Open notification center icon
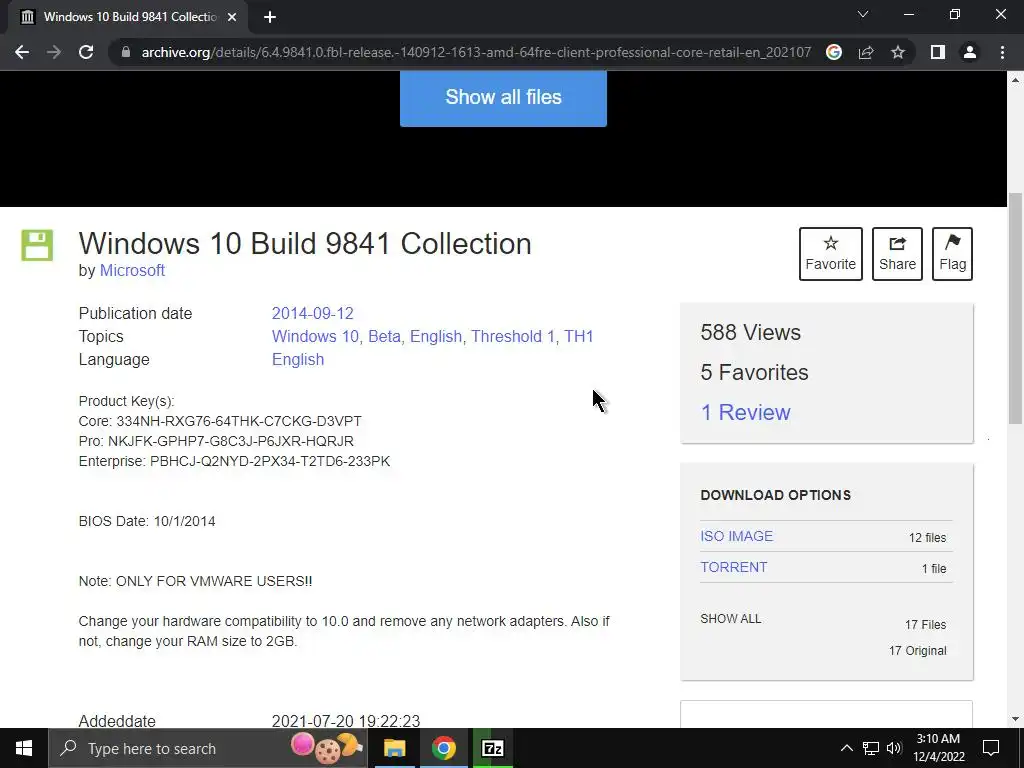 [991, 748]
